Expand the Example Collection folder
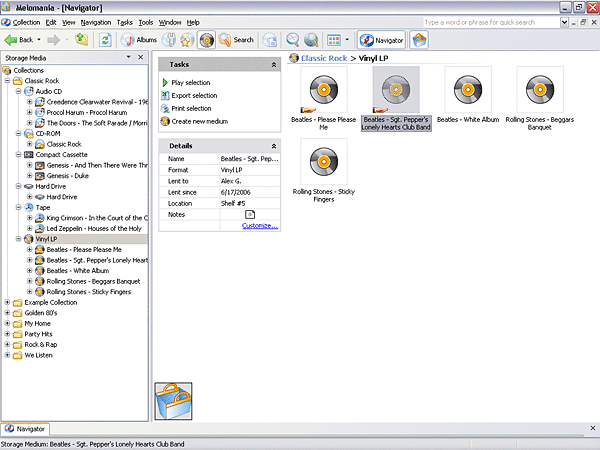Viewport: 600px width, 450px height. point(7,302)
